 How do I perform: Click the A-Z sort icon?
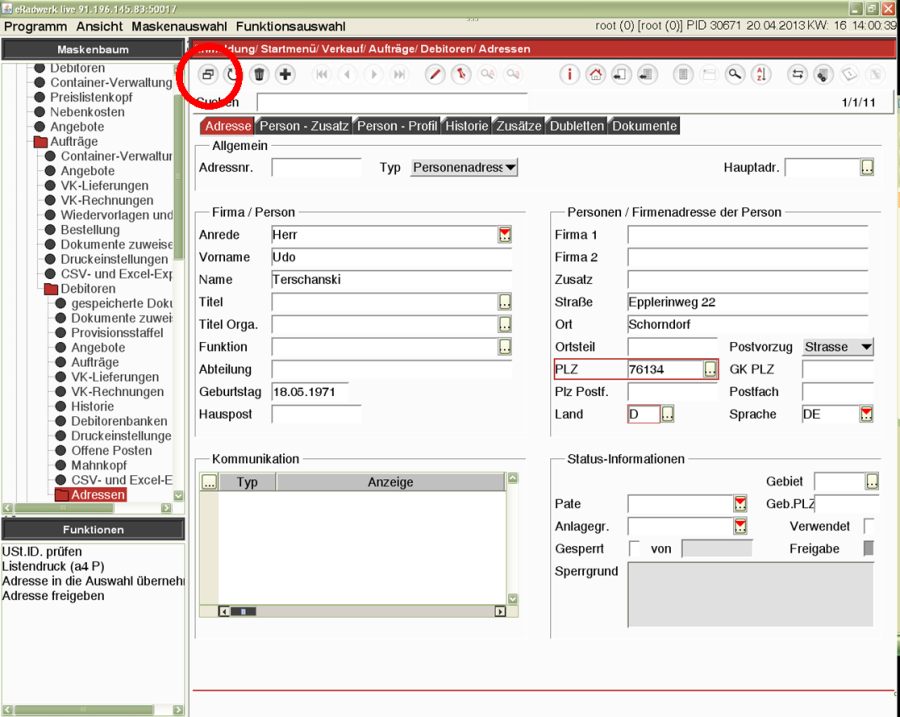click(x=761, y=75)
